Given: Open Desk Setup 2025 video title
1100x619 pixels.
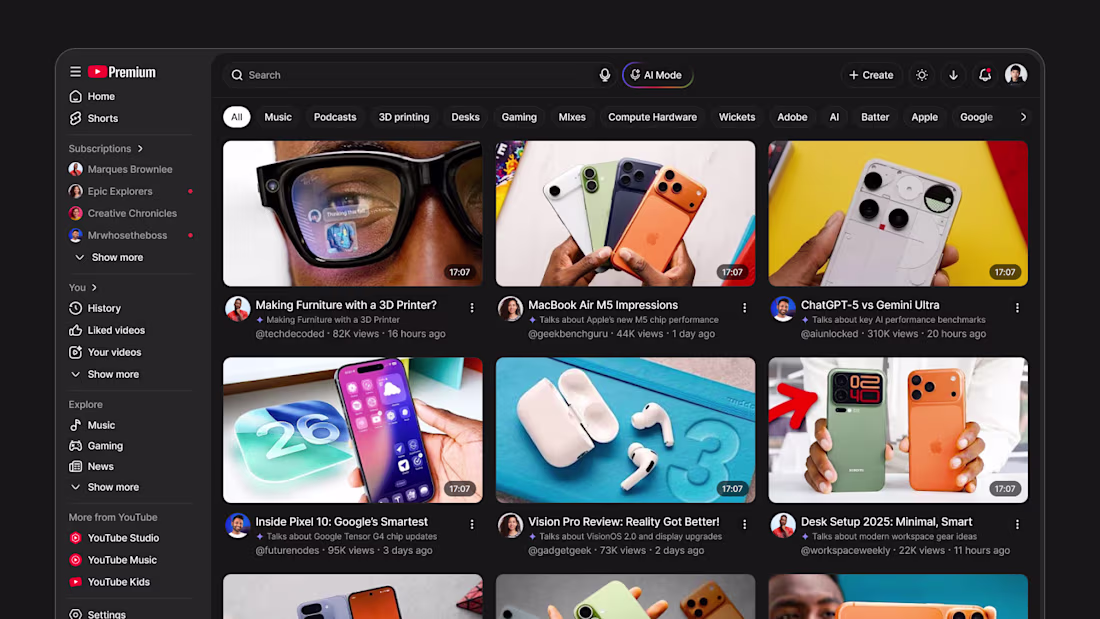Looking at the screenshot, I should [887, 522].
